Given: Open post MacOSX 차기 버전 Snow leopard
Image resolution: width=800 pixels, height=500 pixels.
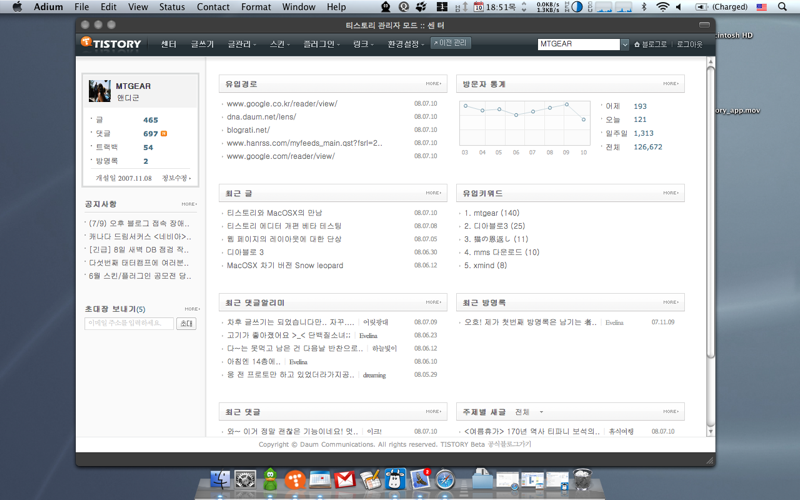Looking at the screenshot, I should (285, 265).
